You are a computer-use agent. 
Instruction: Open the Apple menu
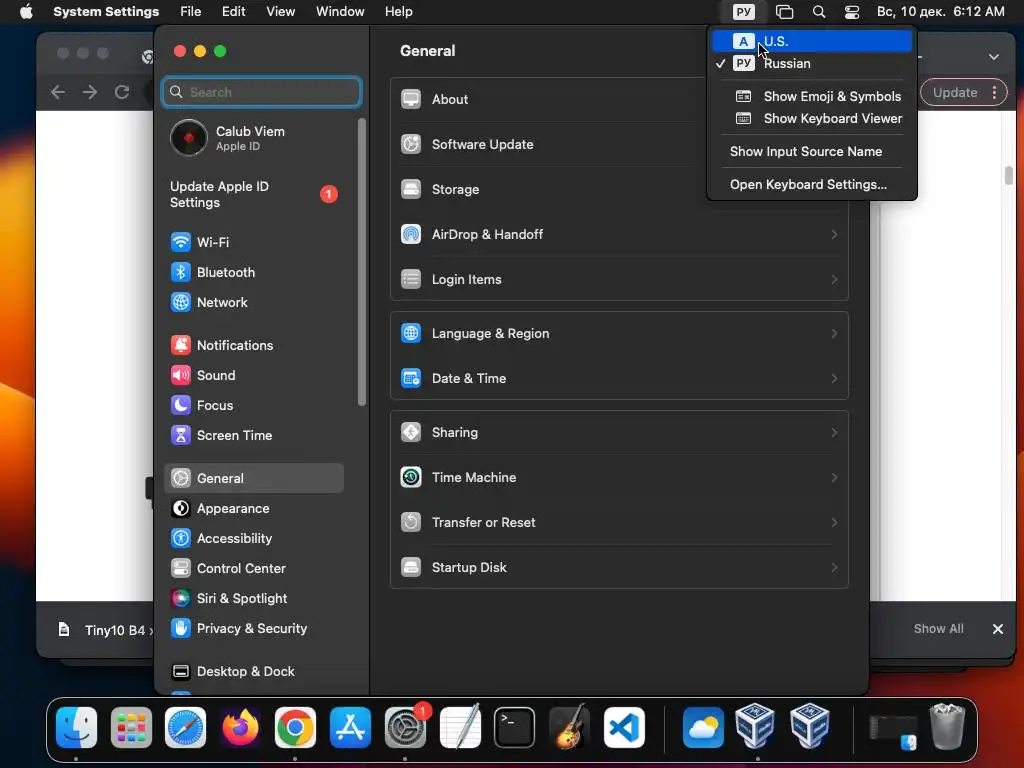point(26,12)
